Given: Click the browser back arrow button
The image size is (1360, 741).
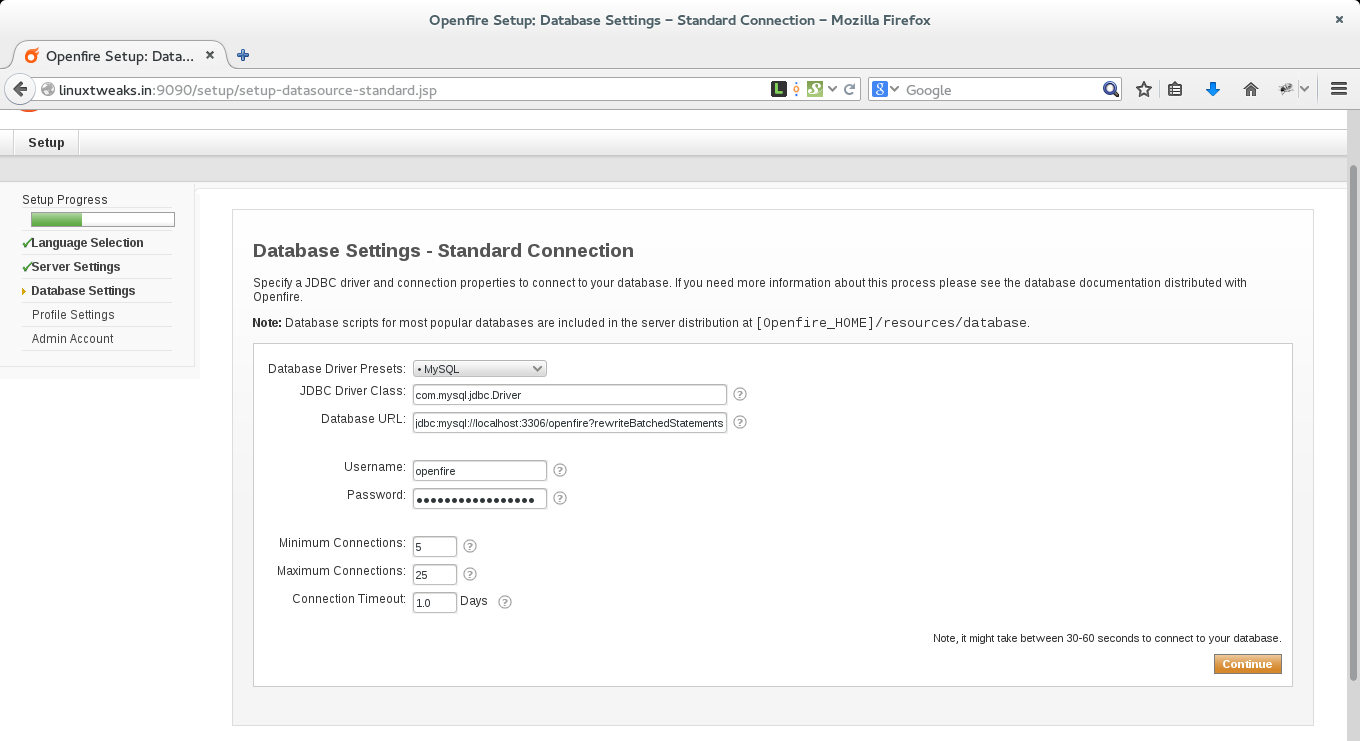Looking at the screenshot, I should tap(20, 89).
